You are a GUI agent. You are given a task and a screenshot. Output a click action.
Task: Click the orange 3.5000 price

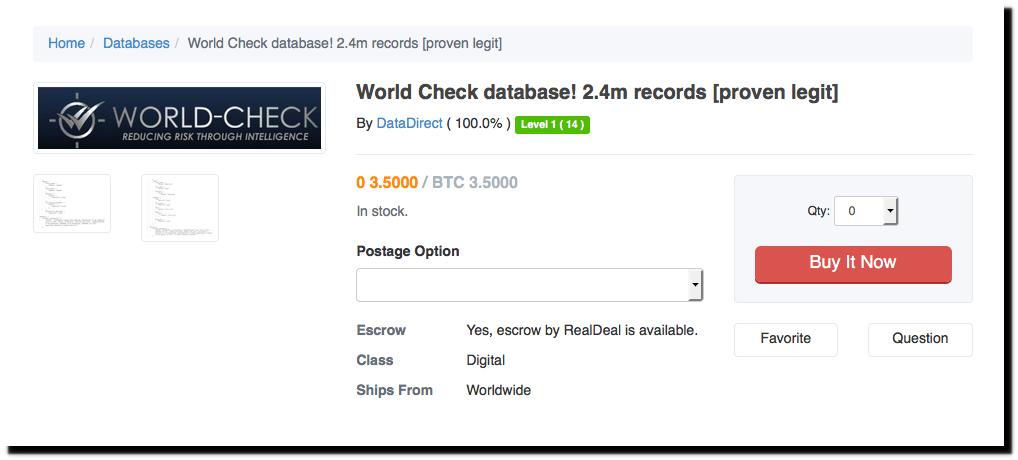coord(387,183)
